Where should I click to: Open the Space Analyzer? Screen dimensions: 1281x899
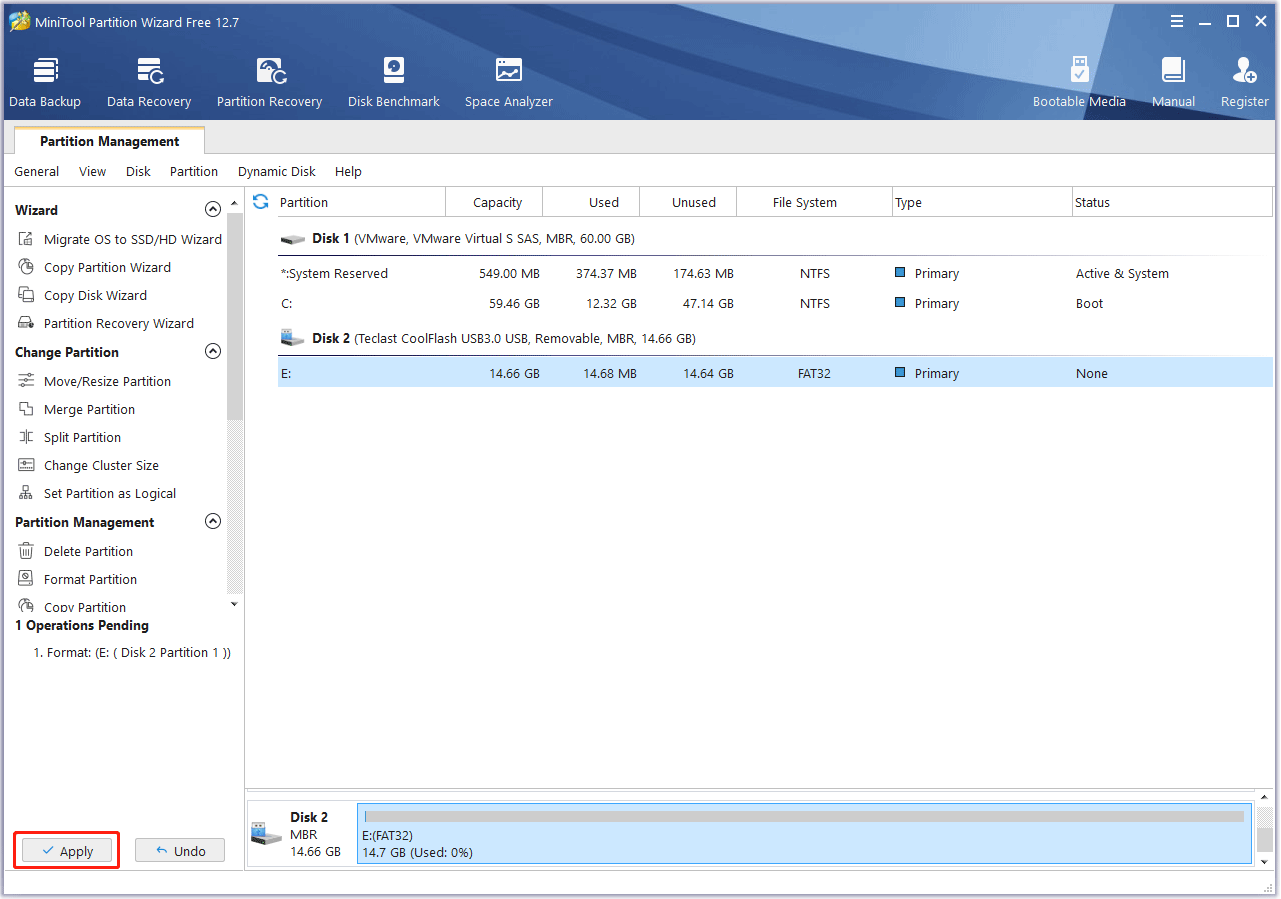[508, 82]
